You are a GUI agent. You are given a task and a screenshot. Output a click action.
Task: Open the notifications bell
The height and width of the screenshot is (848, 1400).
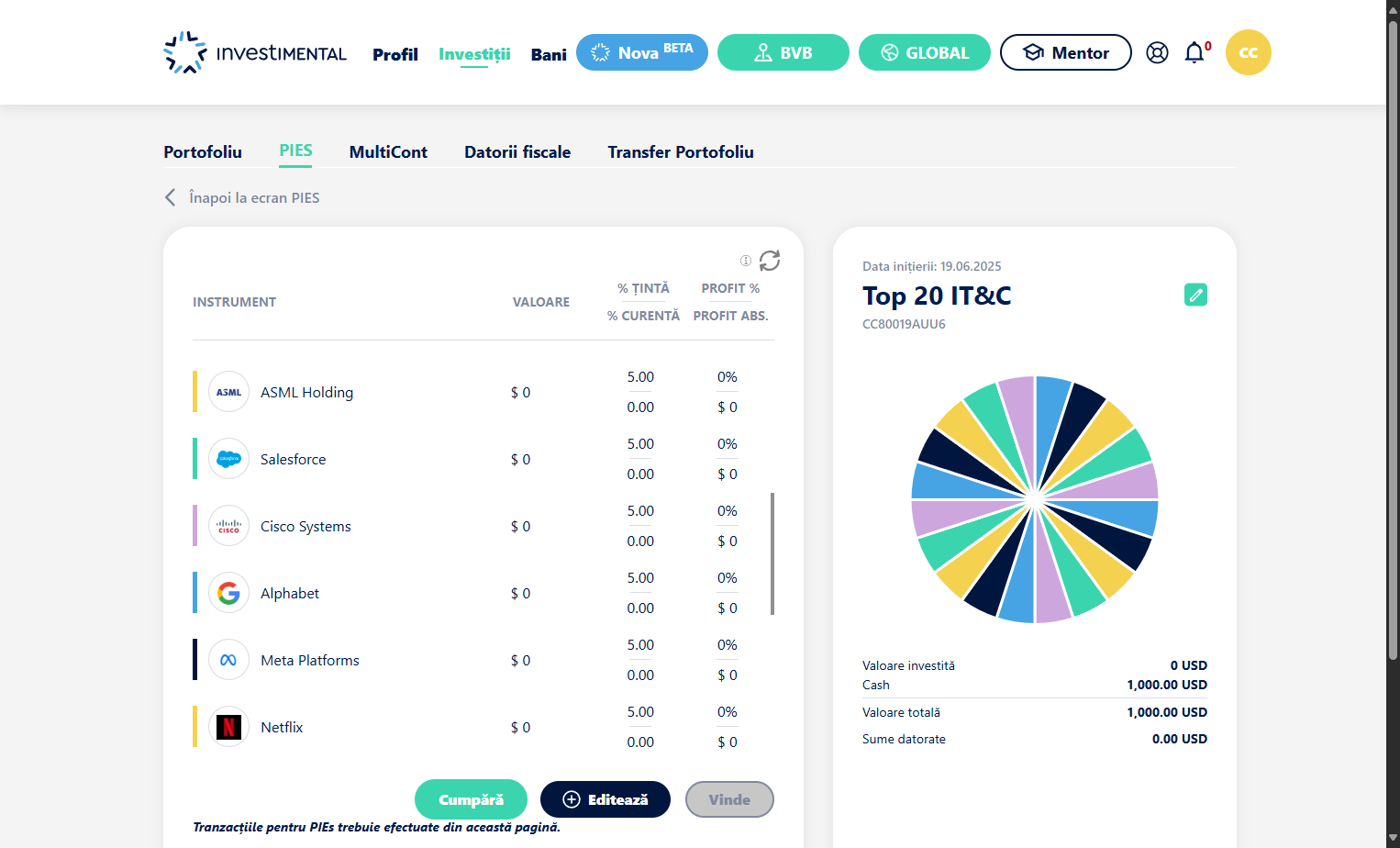[x=1194, y=52]
